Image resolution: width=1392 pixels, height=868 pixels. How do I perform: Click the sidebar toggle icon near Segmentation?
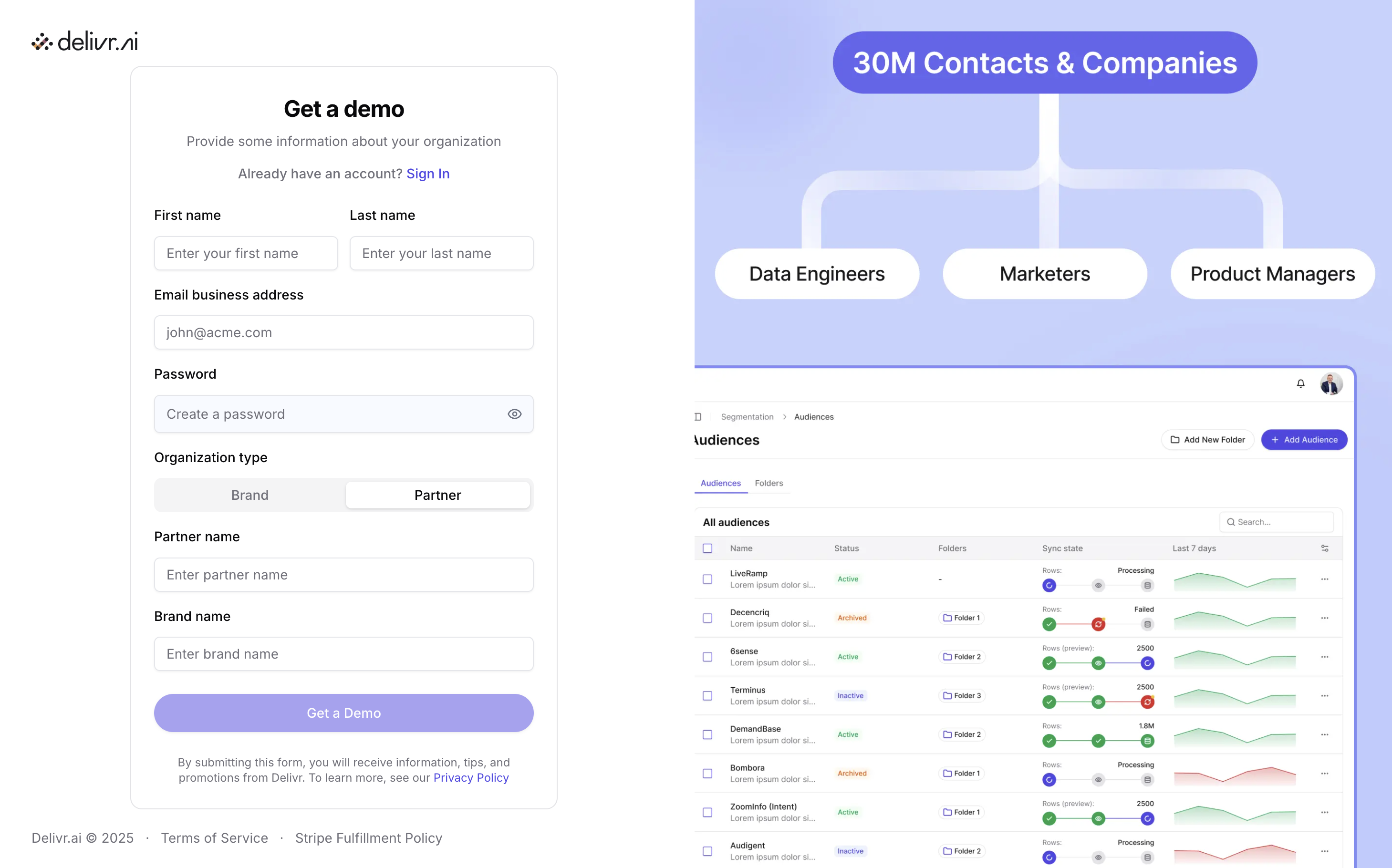click(x=698, y=417)
